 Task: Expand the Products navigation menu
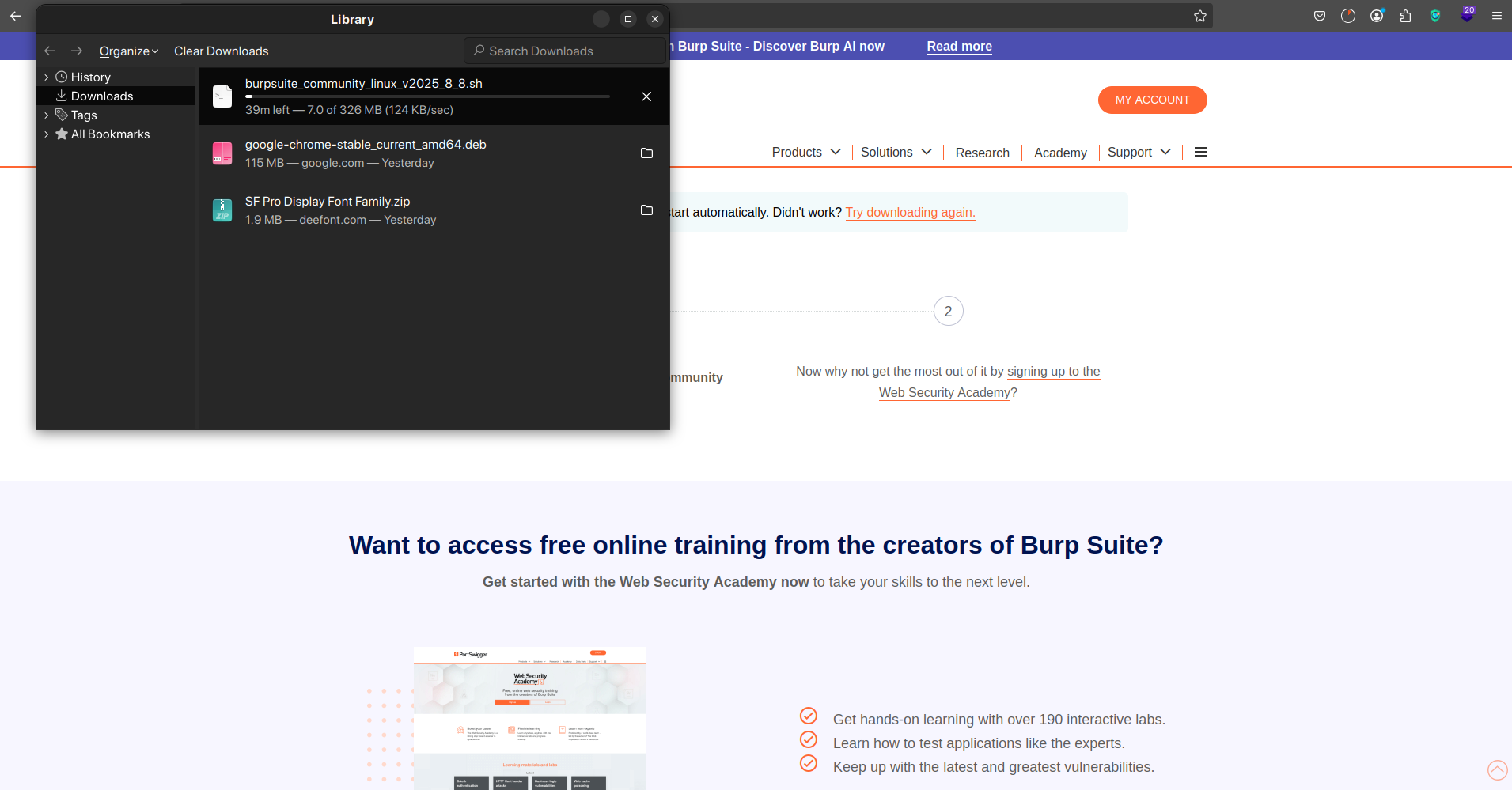point(805,152)
